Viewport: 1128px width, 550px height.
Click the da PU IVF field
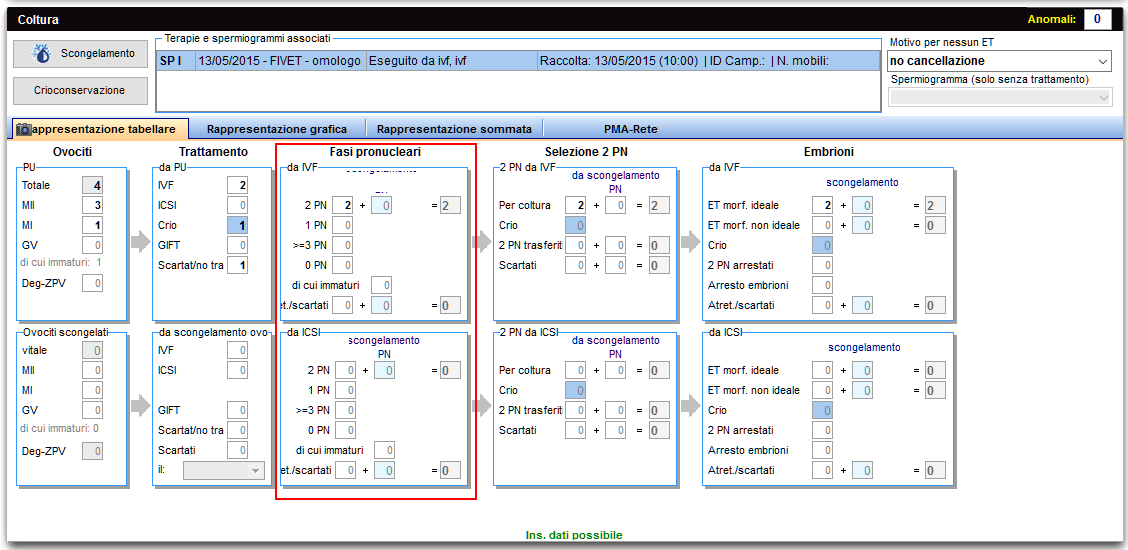(x=237, y=185)
